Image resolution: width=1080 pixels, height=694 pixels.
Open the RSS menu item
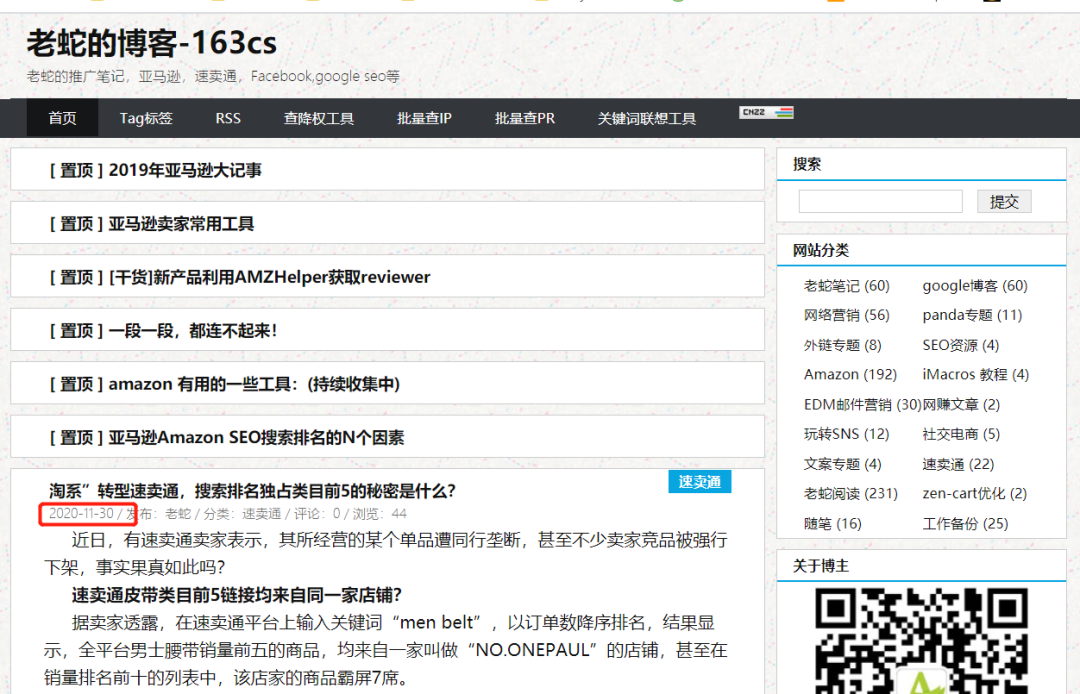tap(228, 118)
